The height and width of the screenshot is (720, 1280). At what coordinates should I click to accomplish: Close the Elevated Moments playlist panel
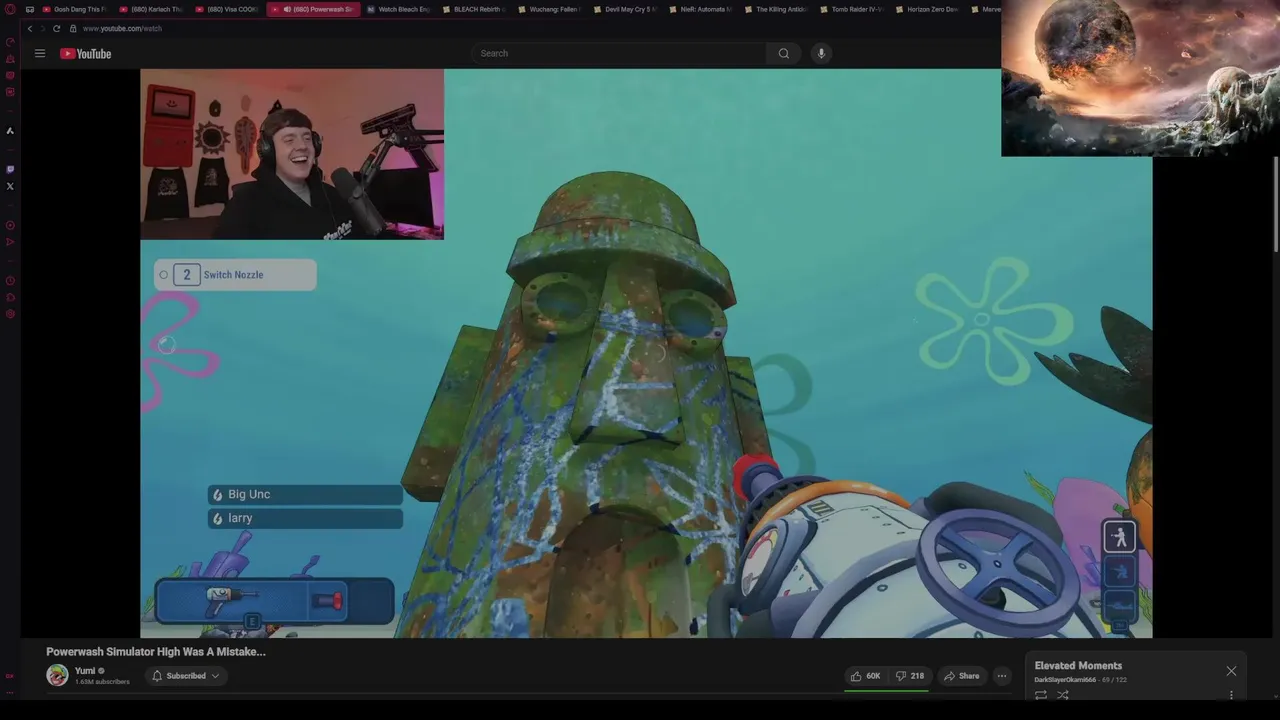pos(1231,671)
